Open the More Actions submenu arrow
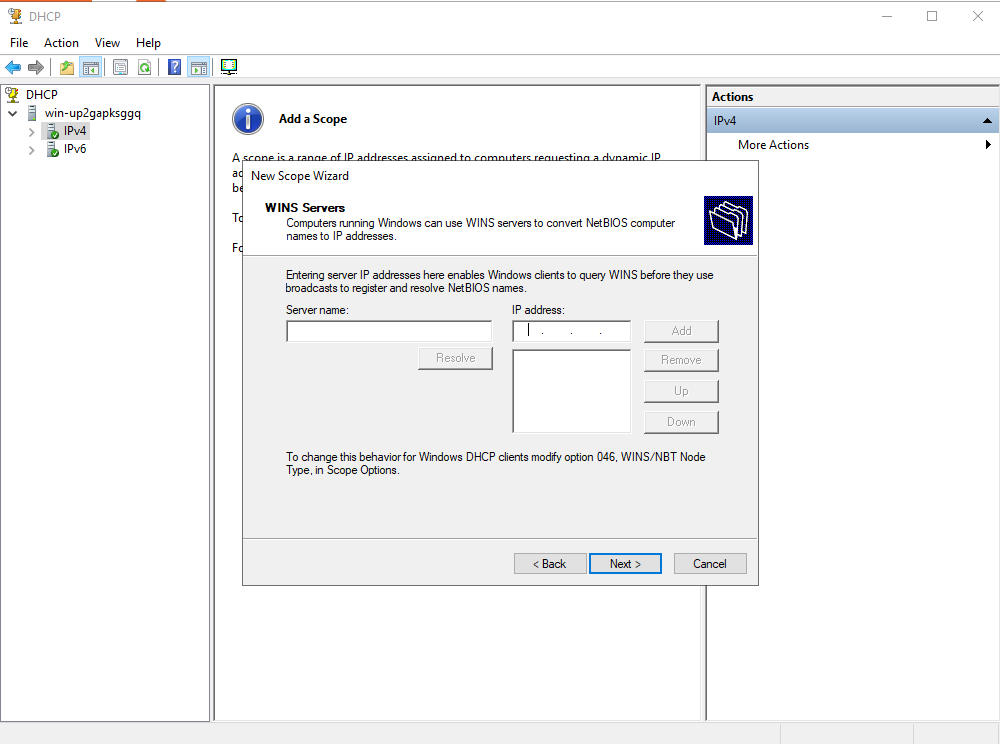This screenshot has width=1000, height=744. pyautogui.click(x=988, y=145)
